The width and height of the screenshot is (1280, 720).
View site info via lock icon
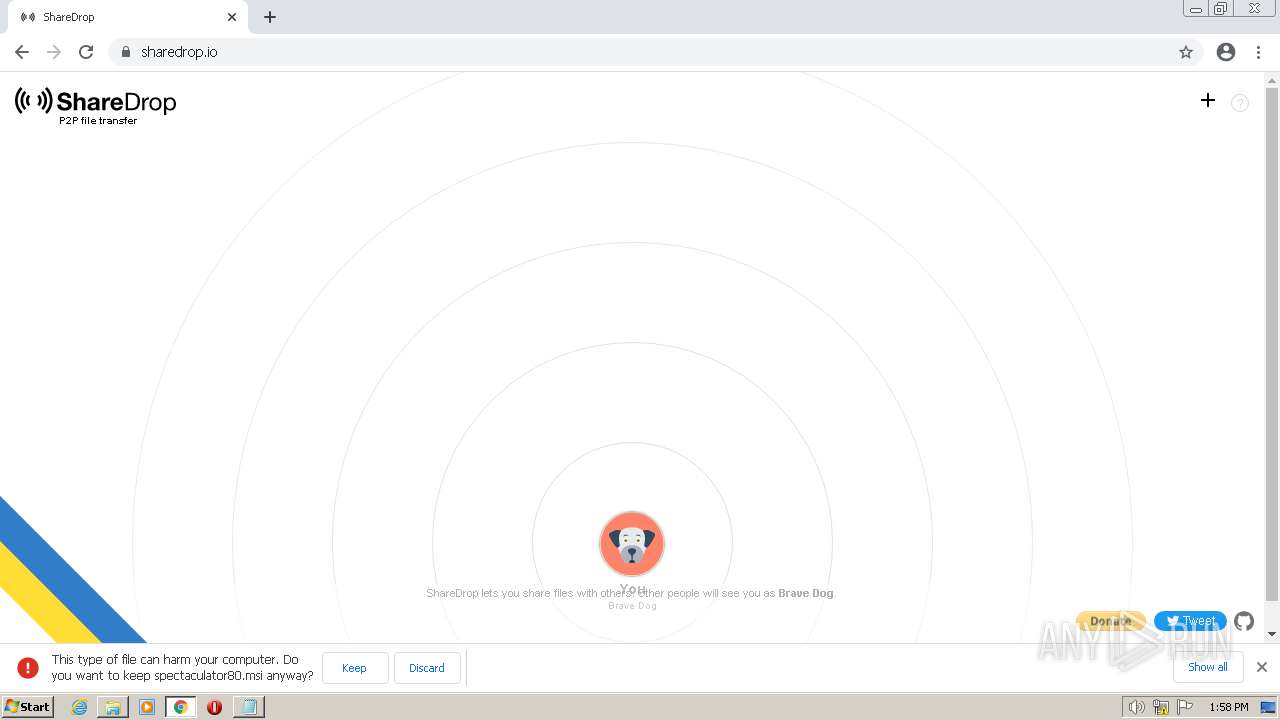coord(125,52)
